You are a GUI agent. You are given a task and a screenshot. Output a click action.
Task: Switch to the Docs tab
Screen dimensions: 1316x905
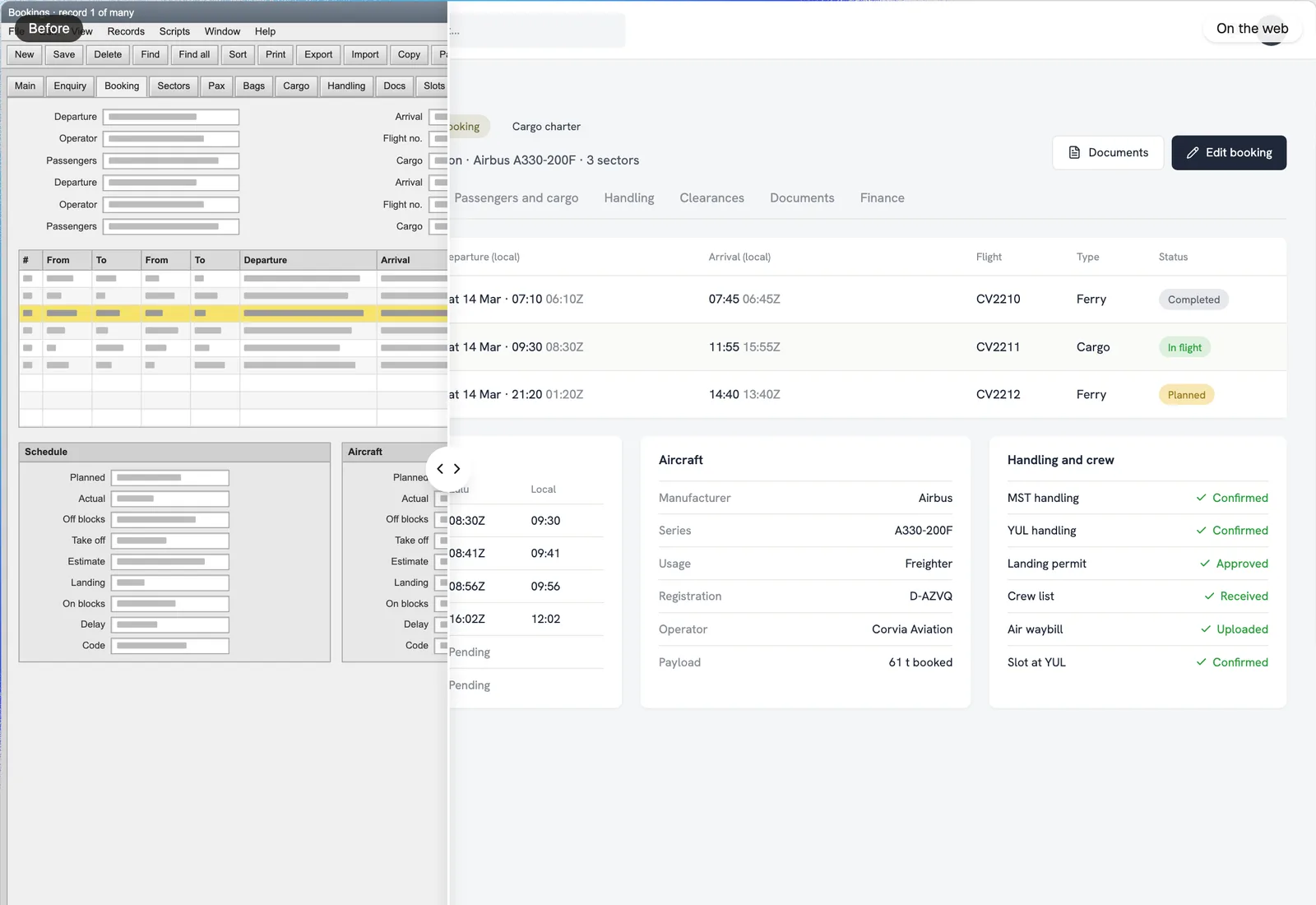tap(395, 86)
